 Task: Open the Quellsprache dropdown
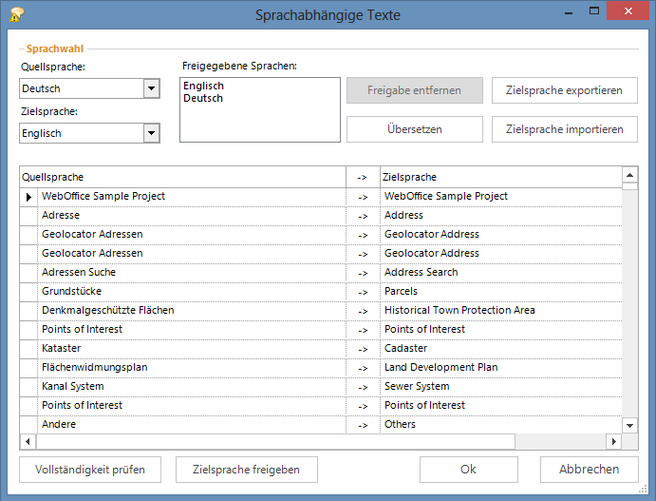[x=151, y=89]
